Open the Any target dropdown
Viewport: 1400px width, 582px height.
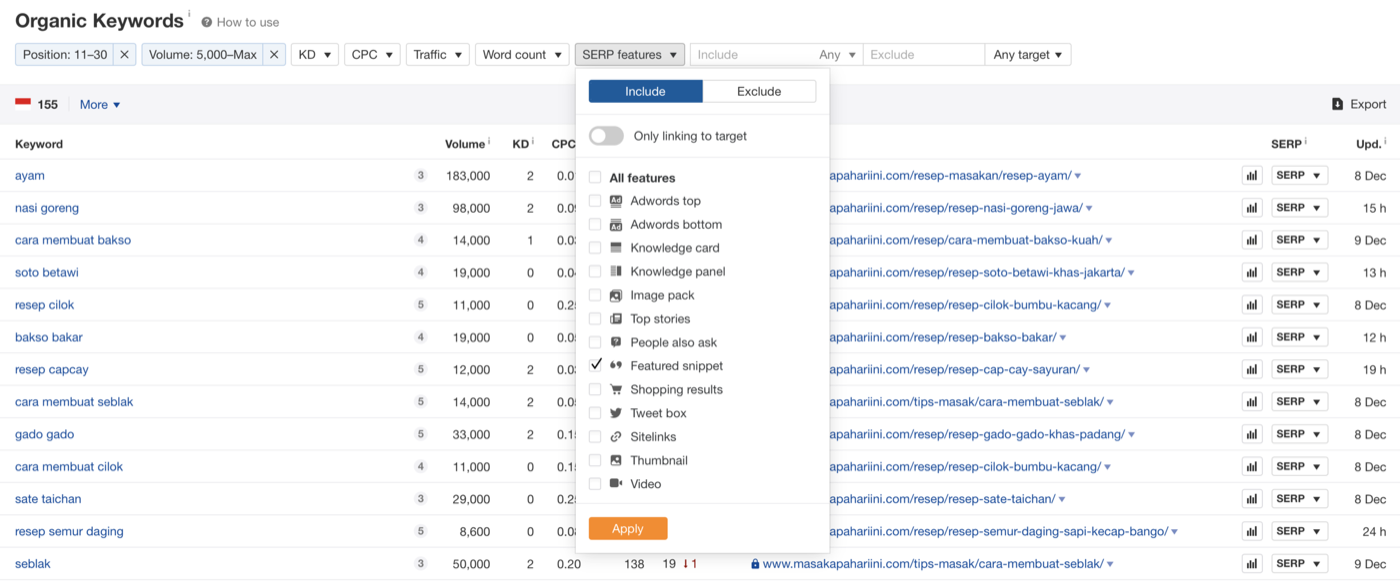[x=1028, y=55]
